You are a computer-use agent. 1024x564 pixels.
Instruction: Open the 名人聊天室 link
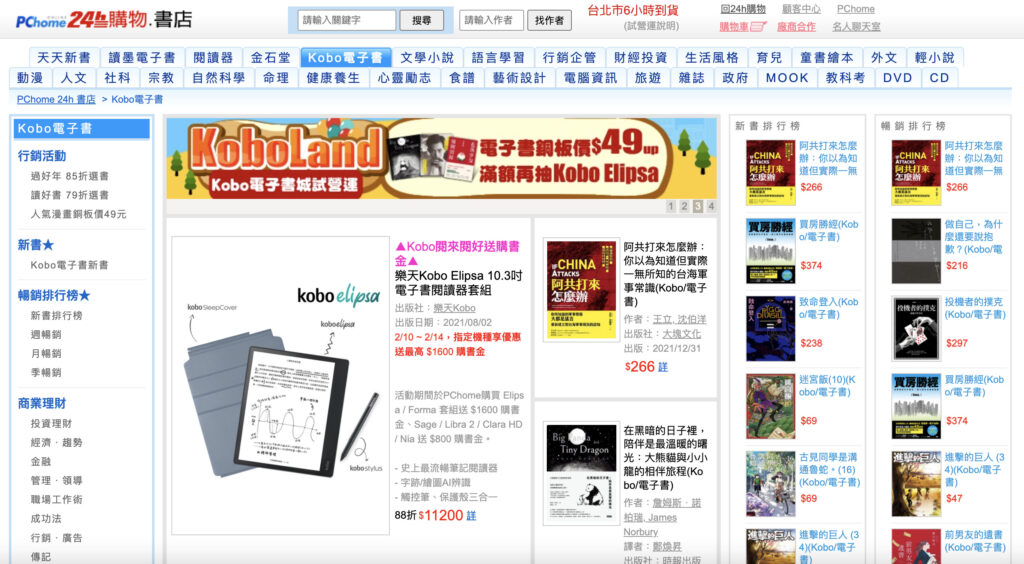(856, 27)
